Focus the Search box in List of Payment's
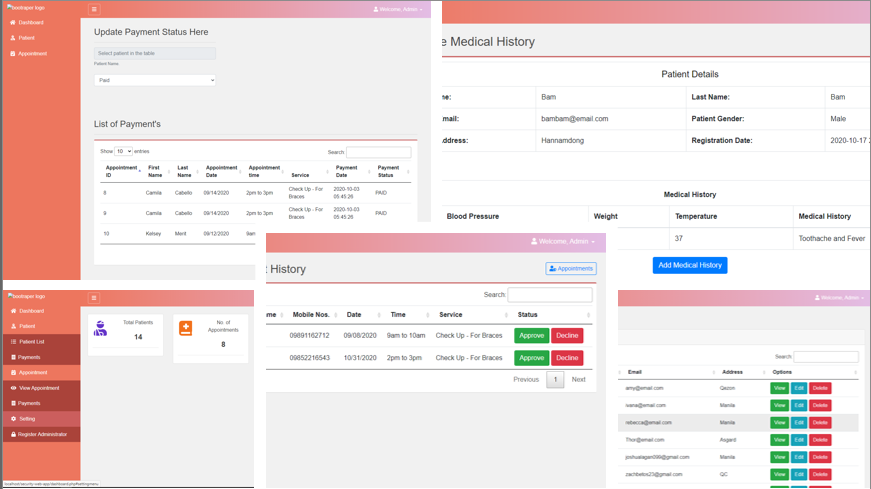Viewport: 871px width, 489px height. (379, 152)
